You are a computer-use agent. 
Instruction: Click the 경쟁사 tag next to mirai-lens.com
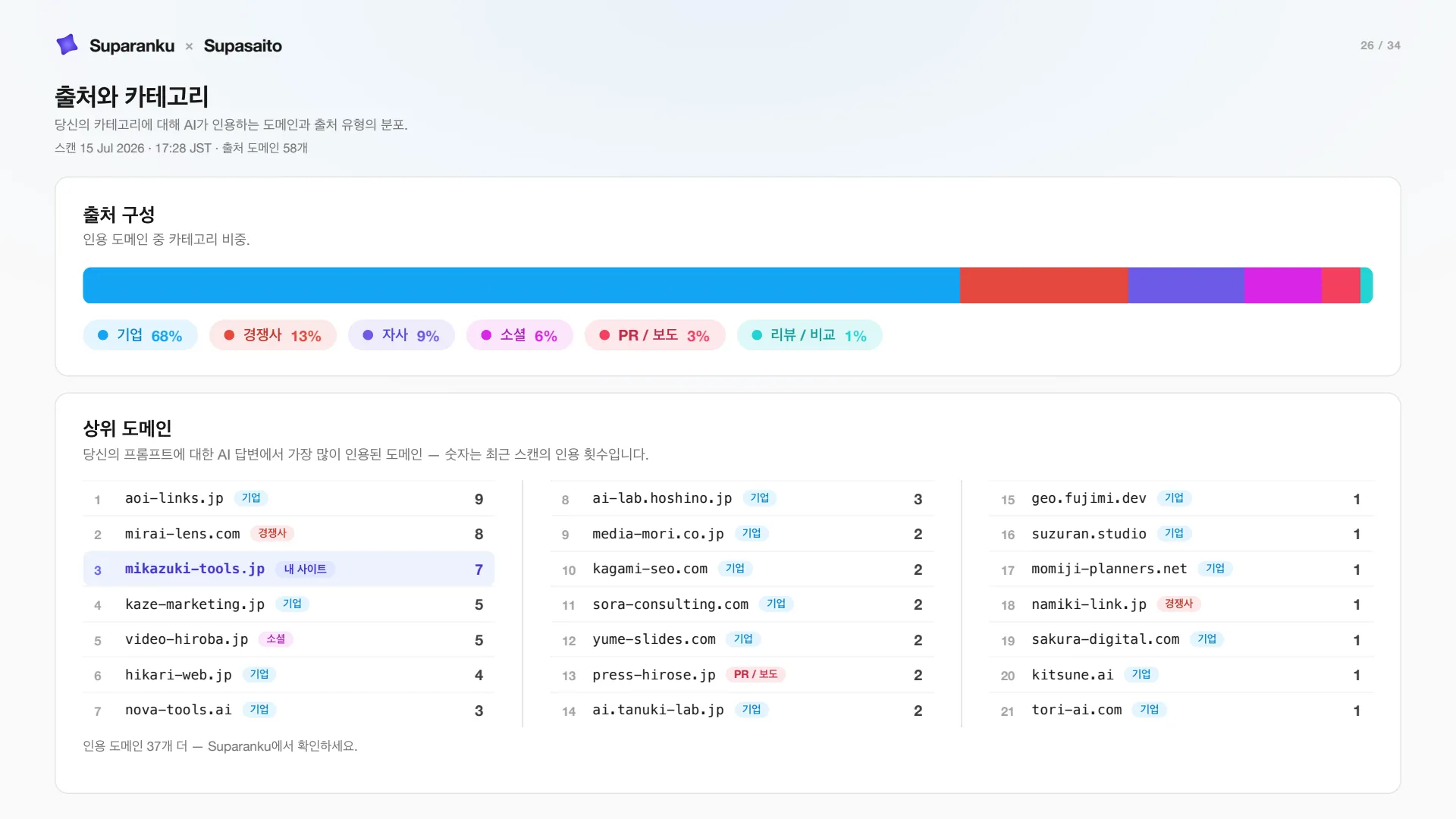272,533
